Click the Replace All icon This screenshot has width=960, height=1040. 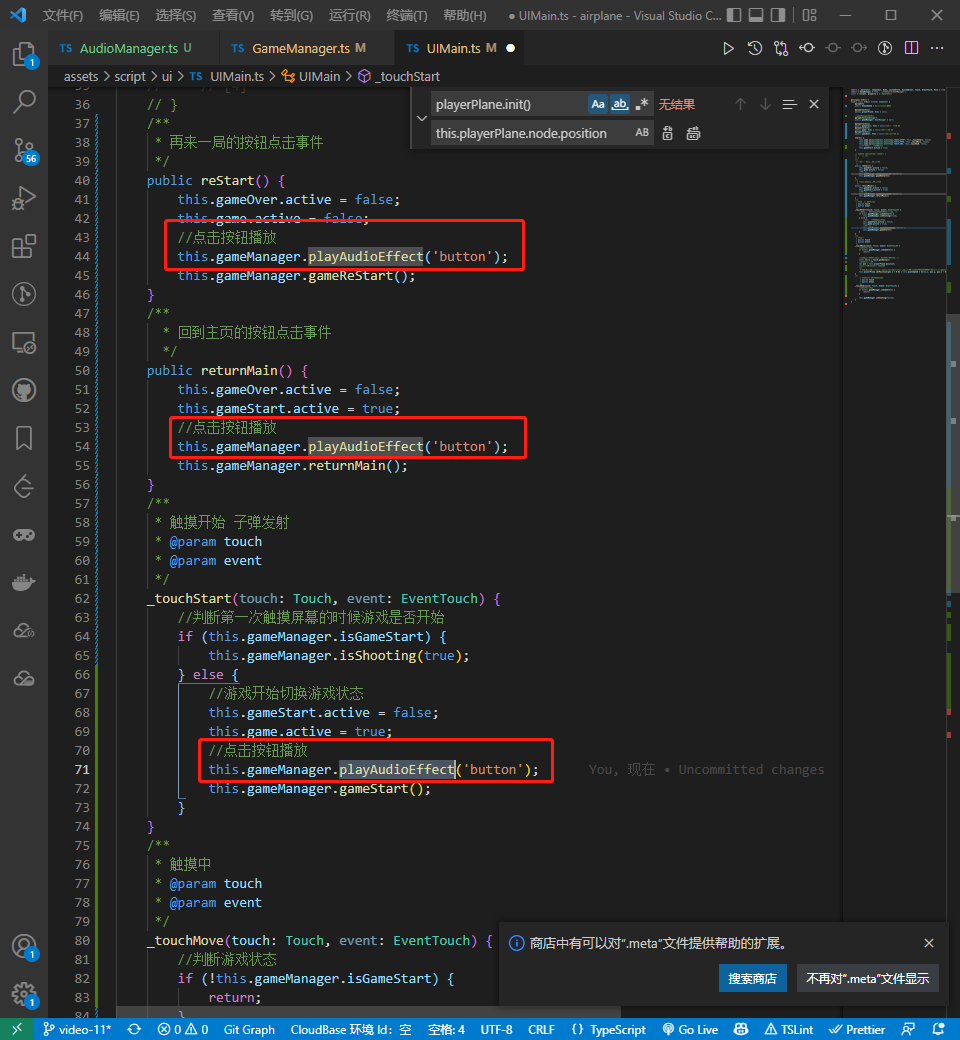(x=693, y=133)
